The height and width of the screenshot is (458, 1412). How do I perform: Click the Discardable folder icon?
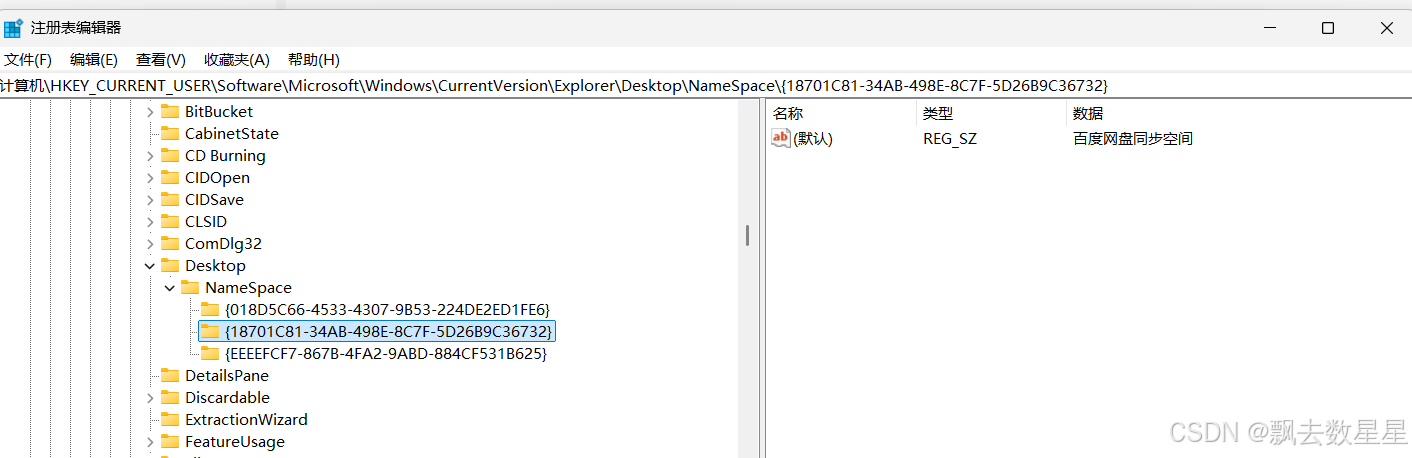[x=170, y=398]
